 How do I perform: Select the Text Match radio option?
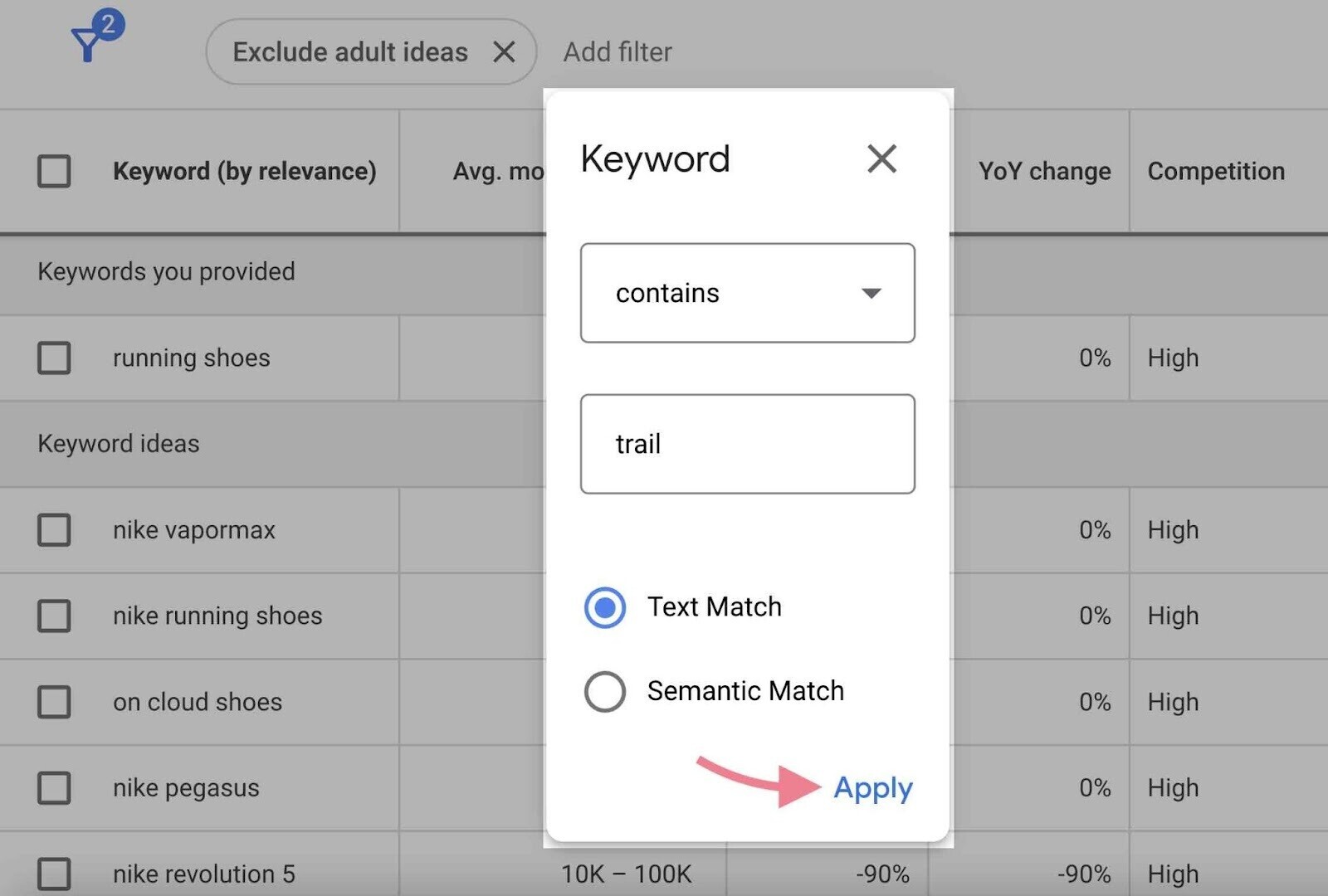point(605,607)
